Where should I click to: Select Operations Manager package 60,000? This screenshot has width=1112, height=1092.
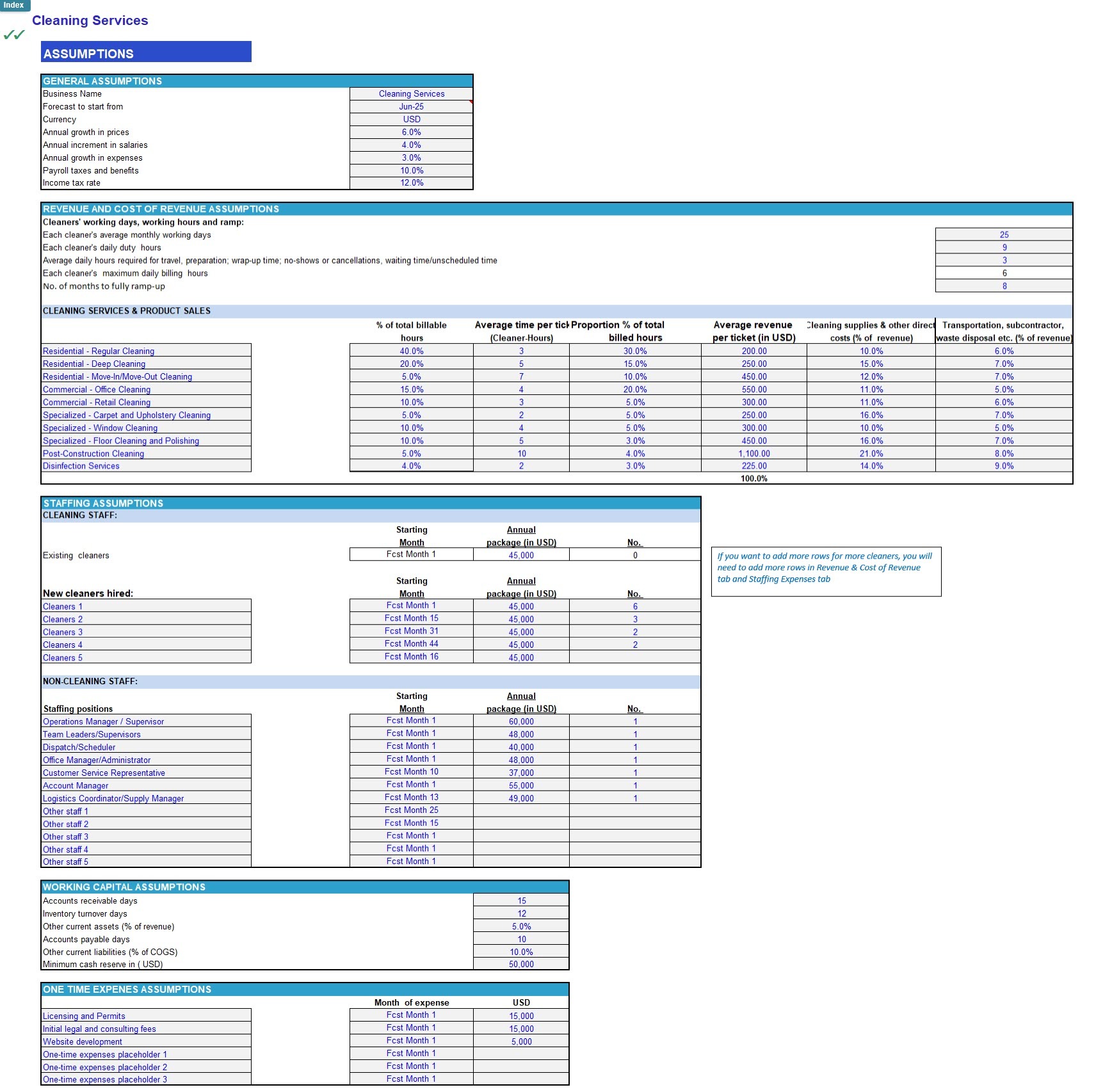point(521,721)
